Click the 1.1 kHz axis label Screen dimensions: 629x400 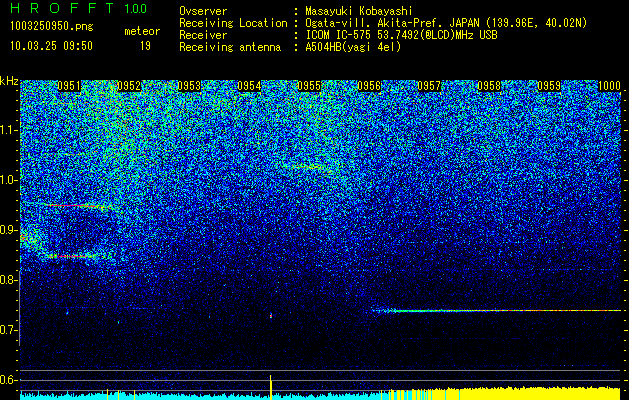8,130
